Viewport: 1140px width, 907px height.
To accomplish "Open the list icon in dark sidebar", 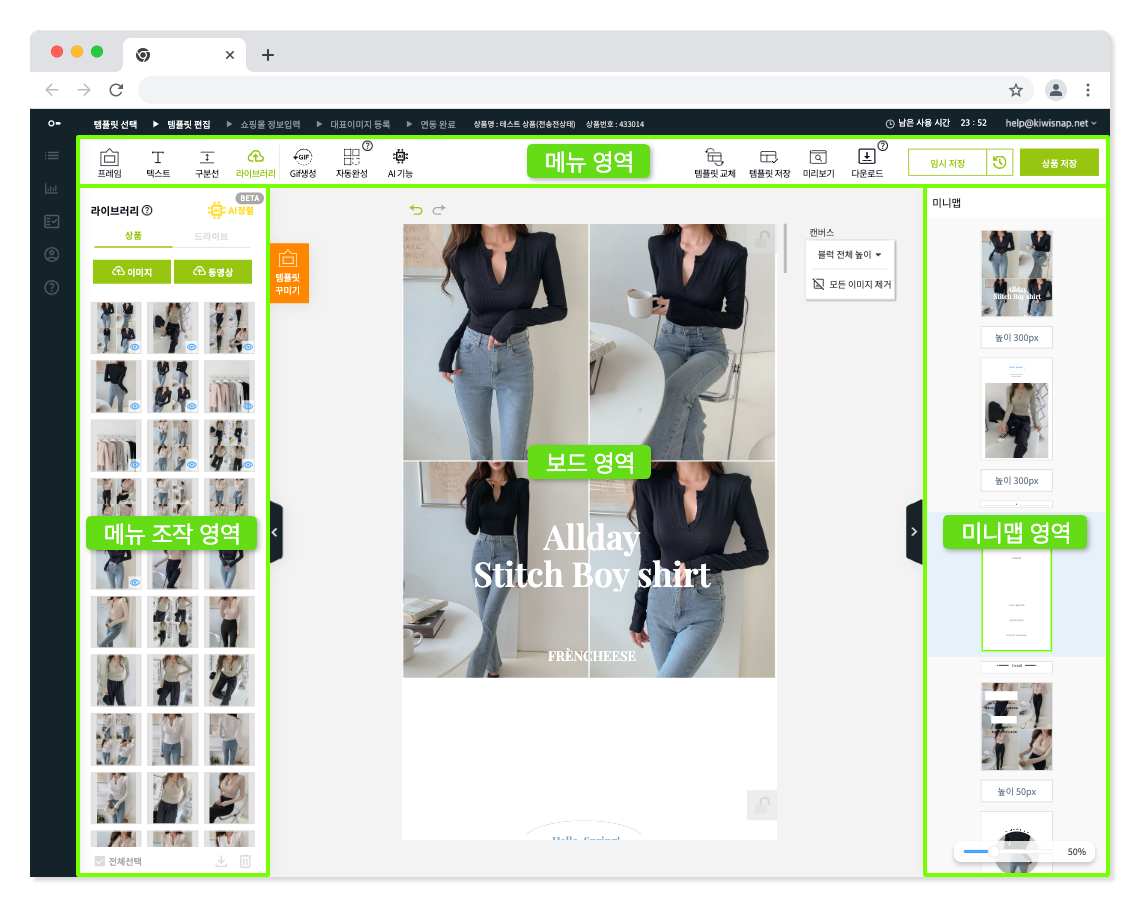I will pos(52,155).
